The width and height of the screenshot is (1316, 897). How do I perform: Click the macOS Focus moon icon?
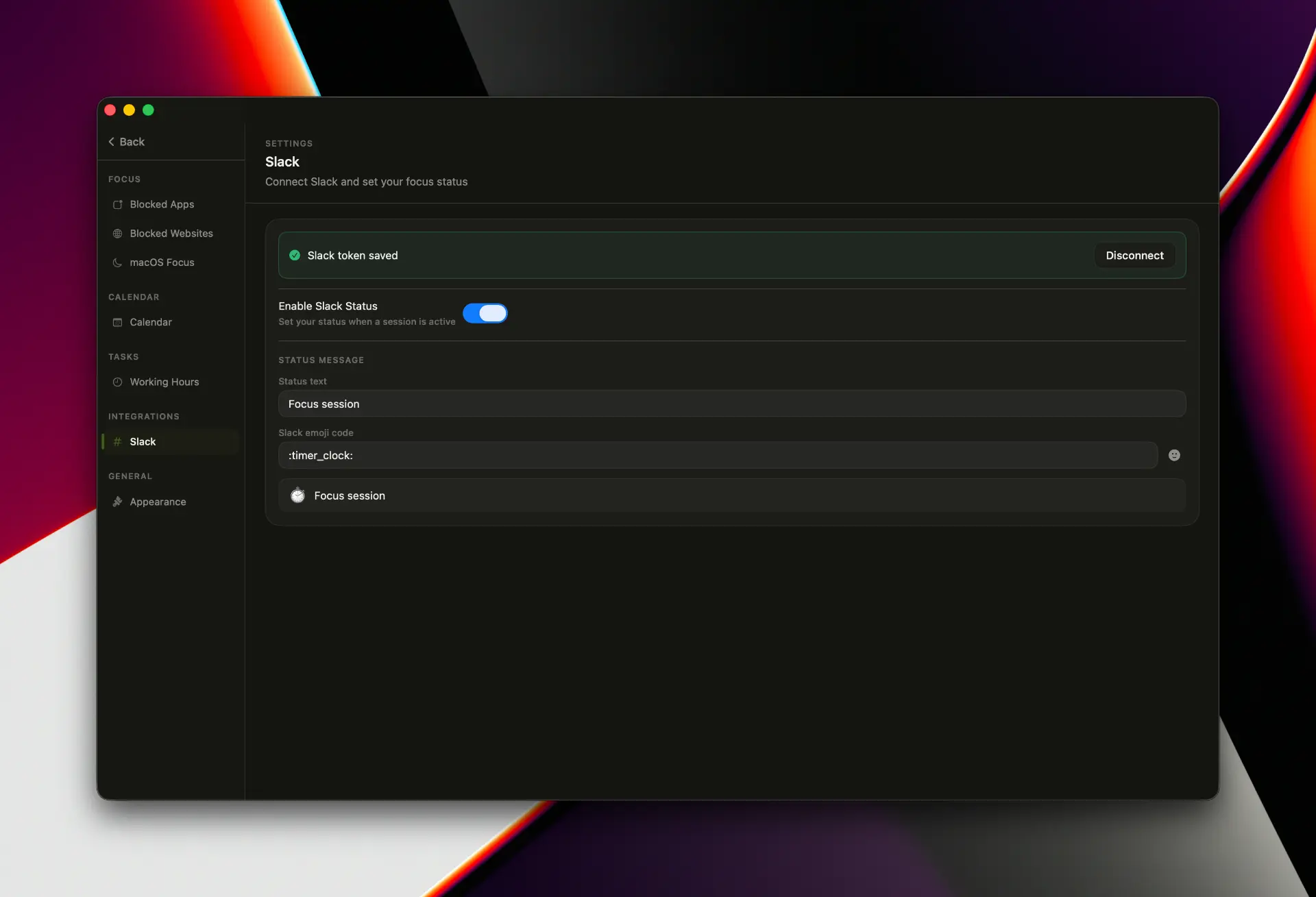pyautogui.click(x=117, y=262)
